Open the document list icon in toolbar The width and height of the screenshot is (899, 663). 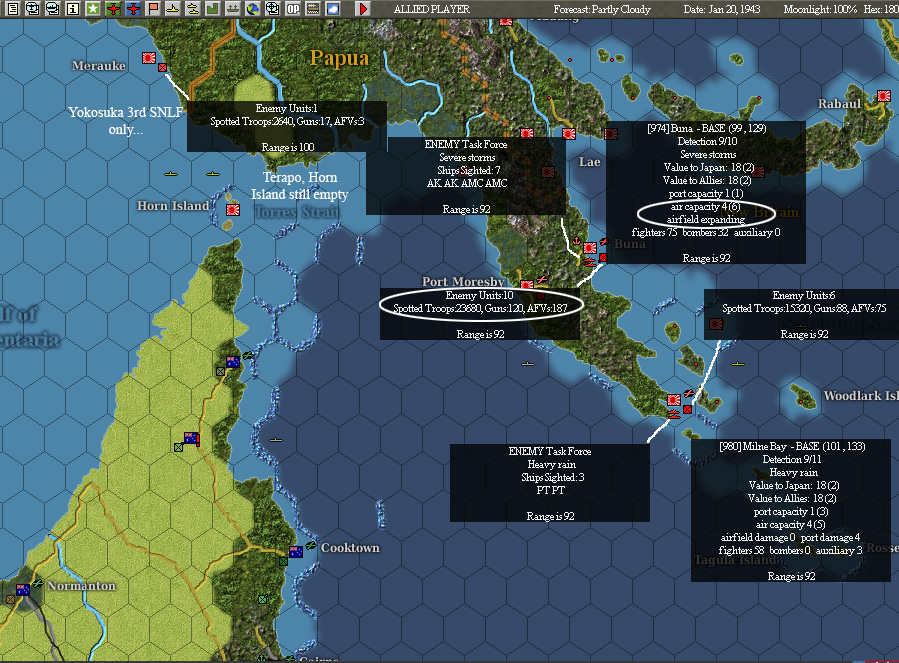coord(12,9)
